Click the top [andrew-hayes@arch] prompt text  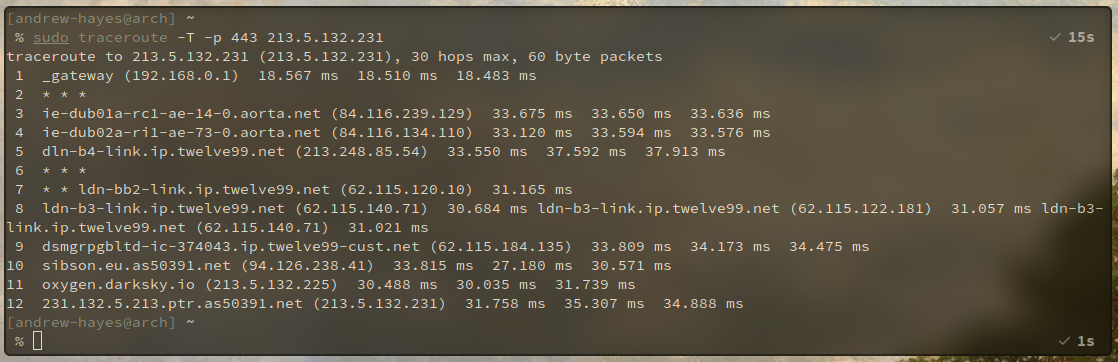point(91,19)
